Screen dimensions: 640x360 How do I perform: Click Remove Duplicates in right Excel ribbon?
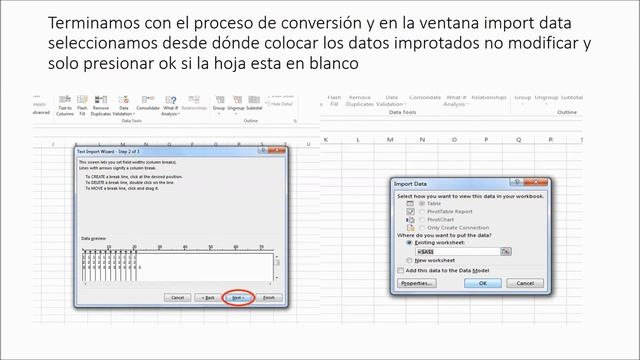pyautogui.click(x=360, y=101)
